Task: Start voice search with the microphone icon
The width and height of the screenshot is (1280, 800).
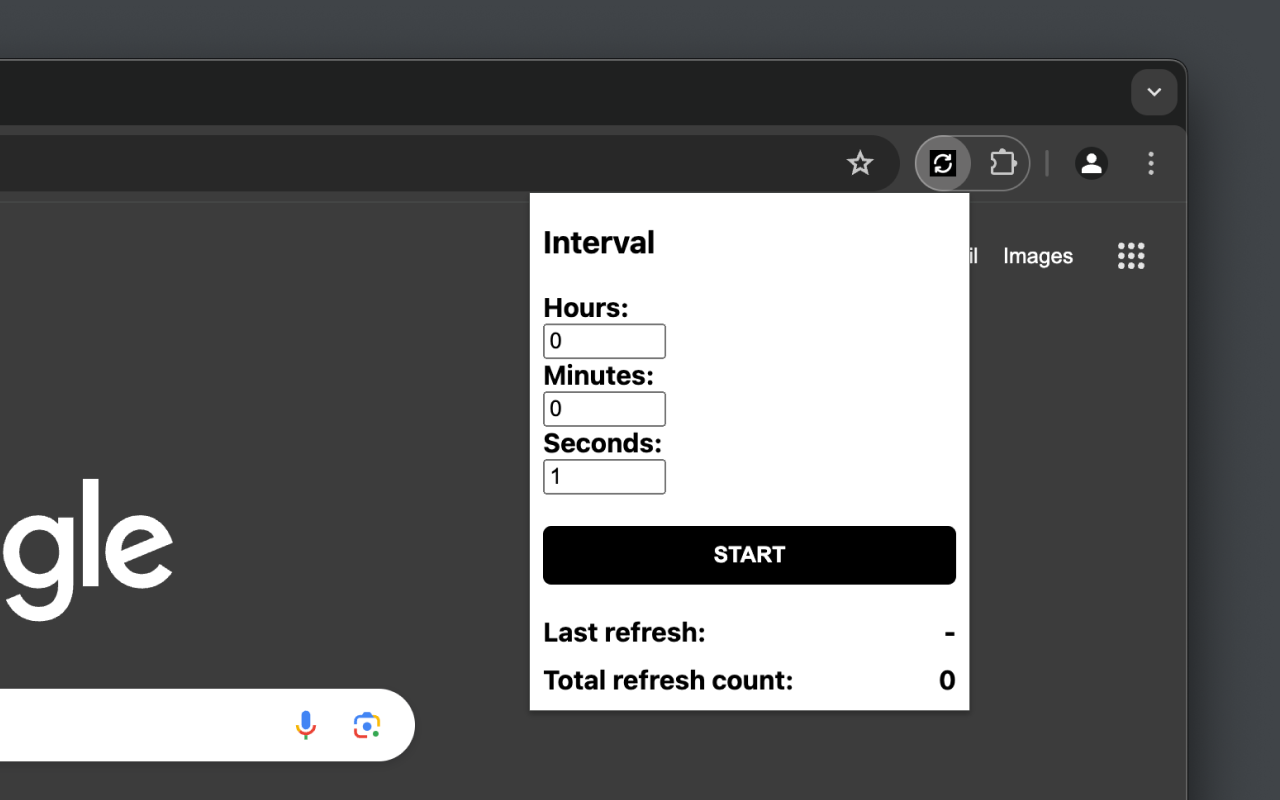Action: [x=306, y=725]
